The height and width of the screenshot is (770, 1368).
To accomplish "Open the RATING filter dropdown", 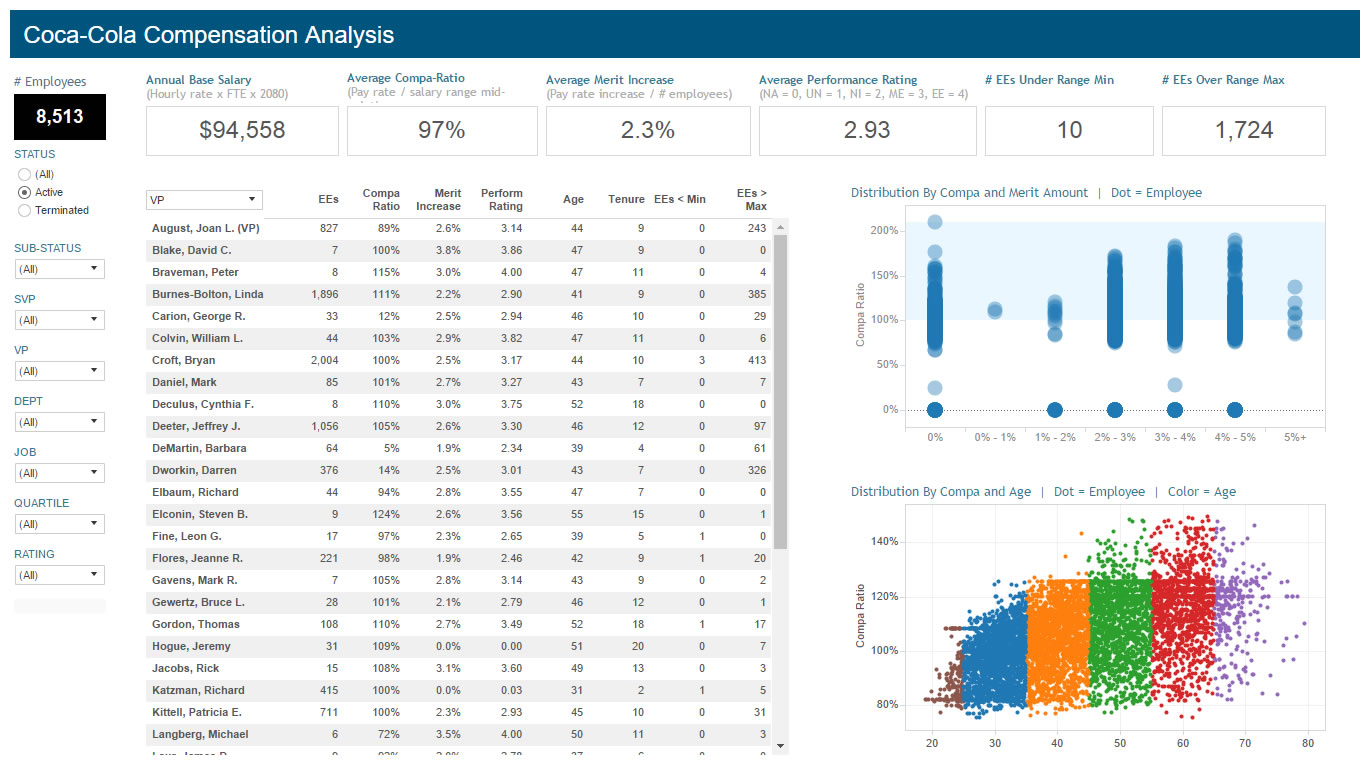I will click(x=59, y=575).
